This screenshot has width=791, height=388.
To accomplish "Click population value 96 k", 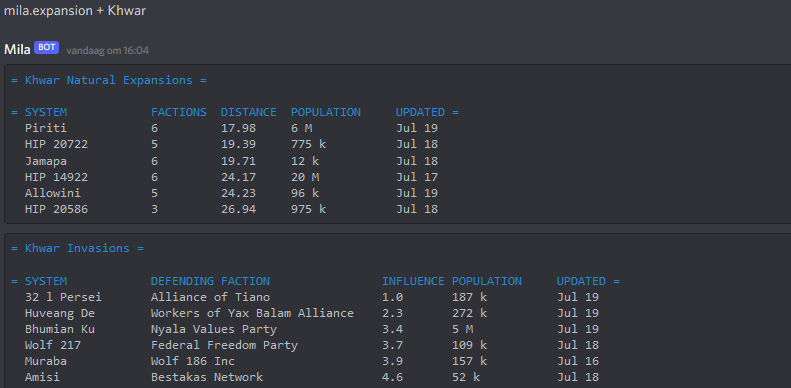I will coord(305,193).
